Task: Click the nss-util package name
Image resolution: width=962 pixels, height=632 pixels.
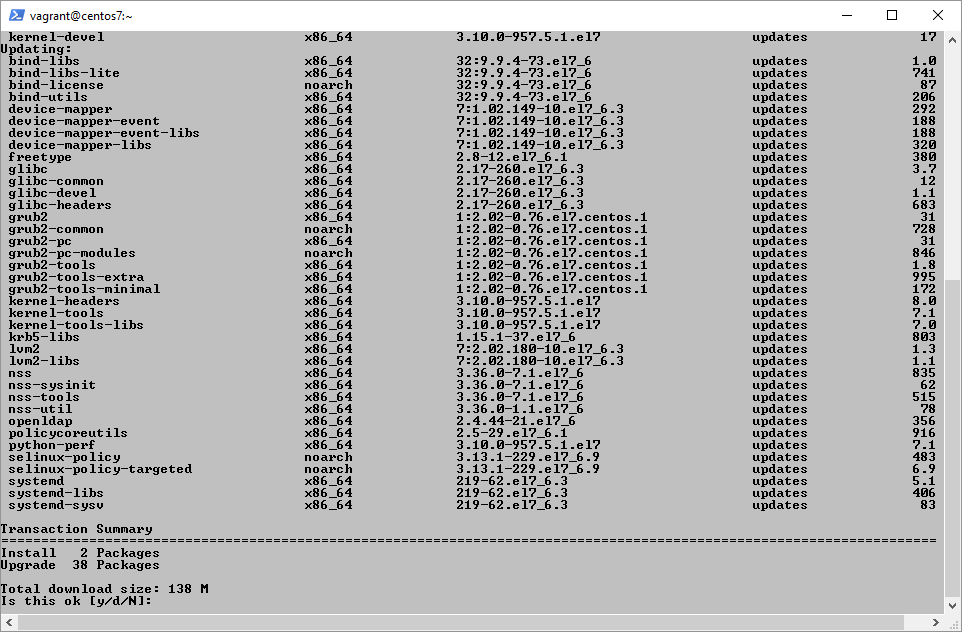Action: [x=40, y=409]
